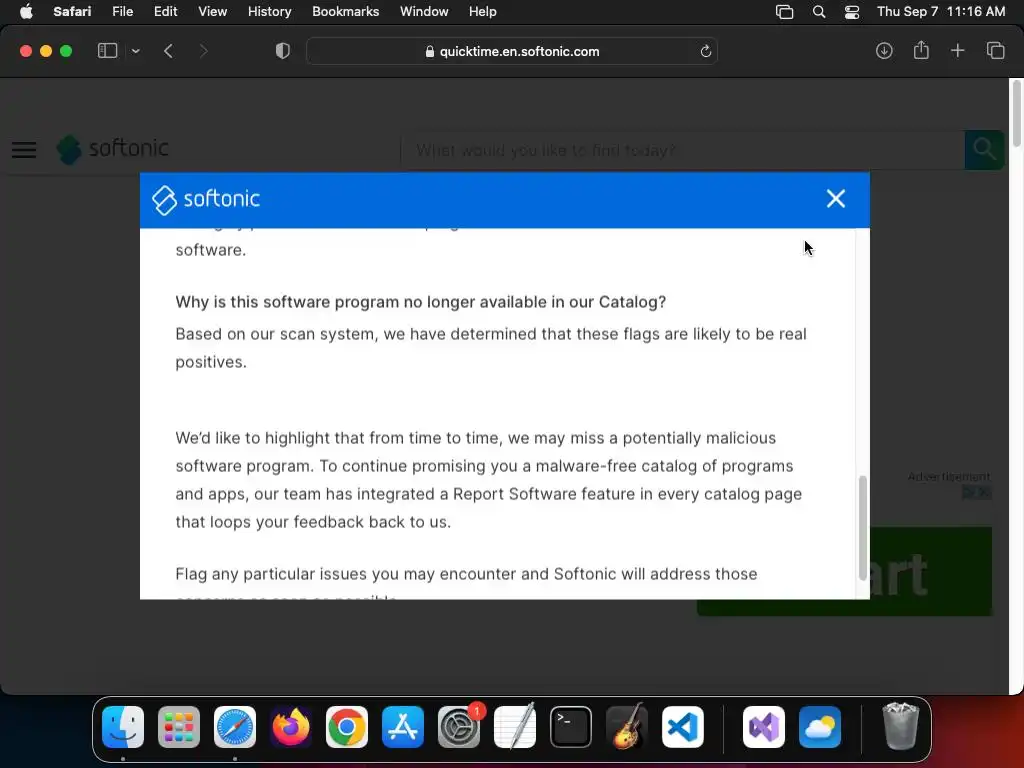The width and height of the screenshot is (1024, 768).
Task: Go back to the previous page
Action: [x=168, y=51]
